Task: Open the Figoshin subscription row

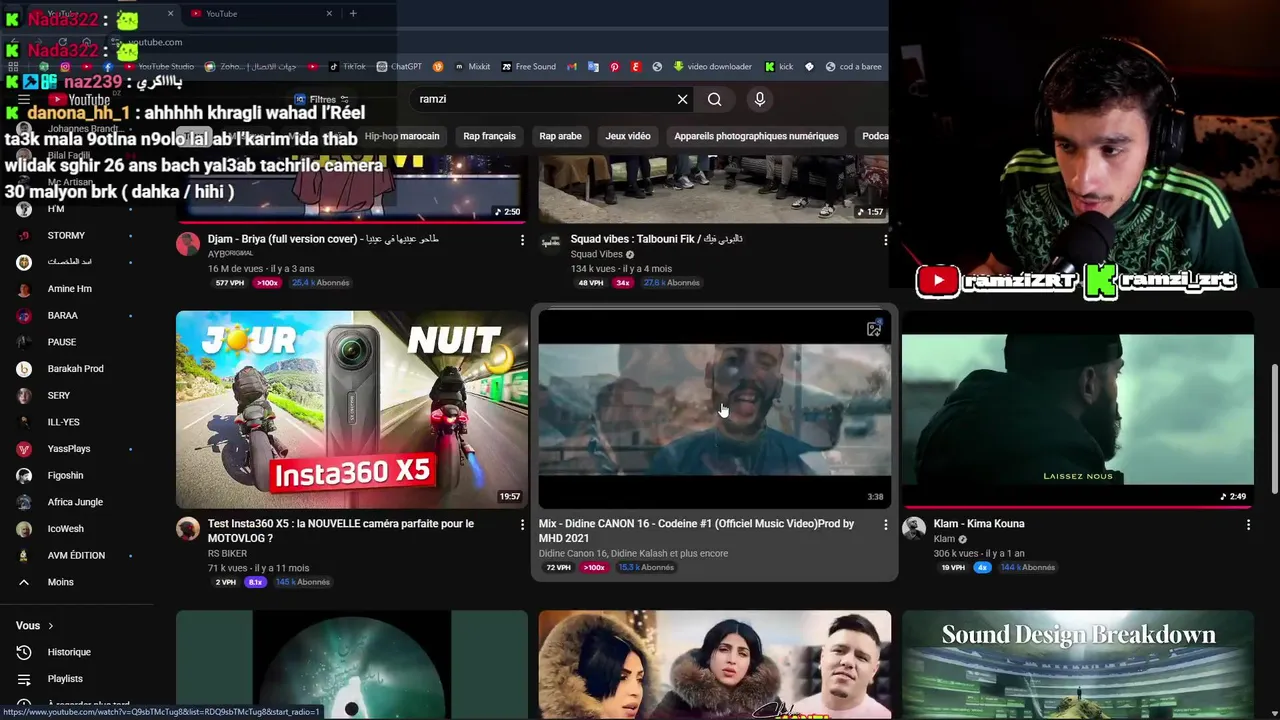Action: pos(65,476)
